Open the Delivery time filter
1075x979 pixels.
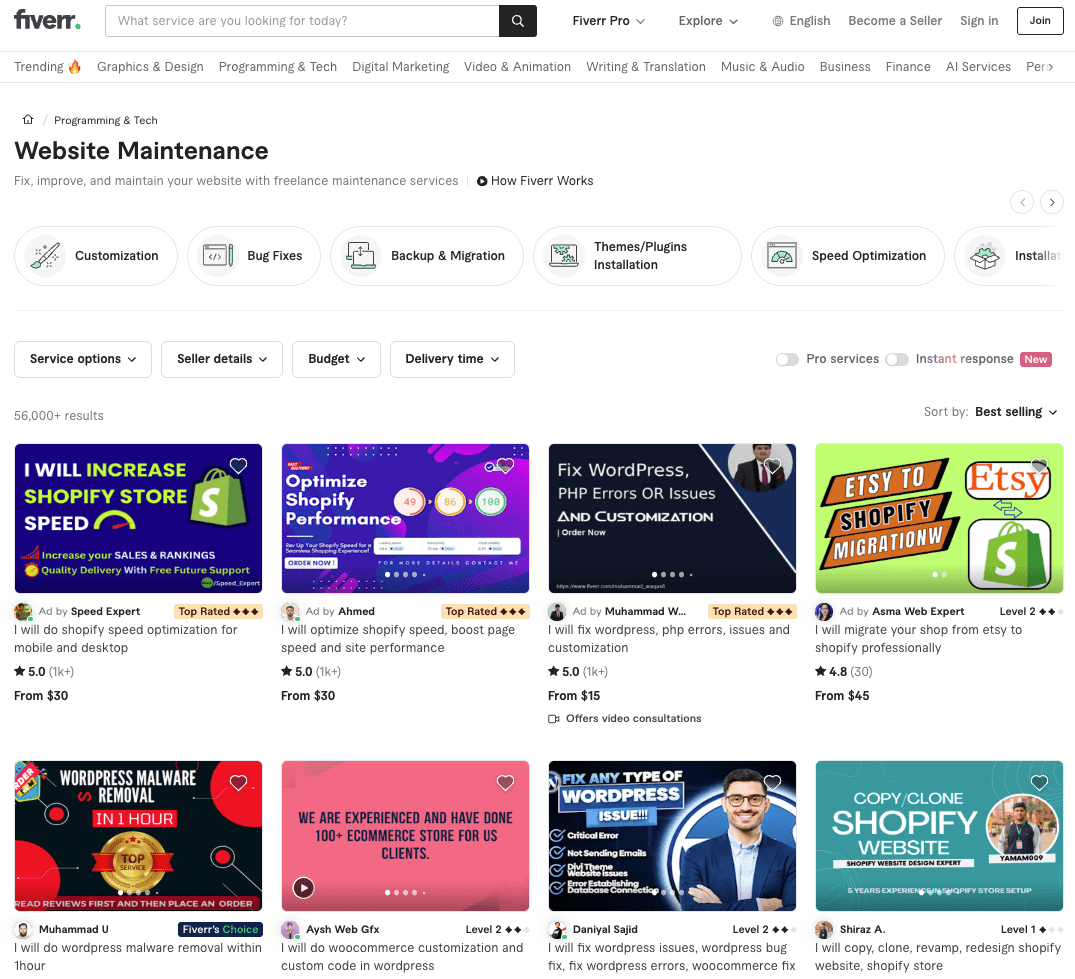(x=452, y=359)
